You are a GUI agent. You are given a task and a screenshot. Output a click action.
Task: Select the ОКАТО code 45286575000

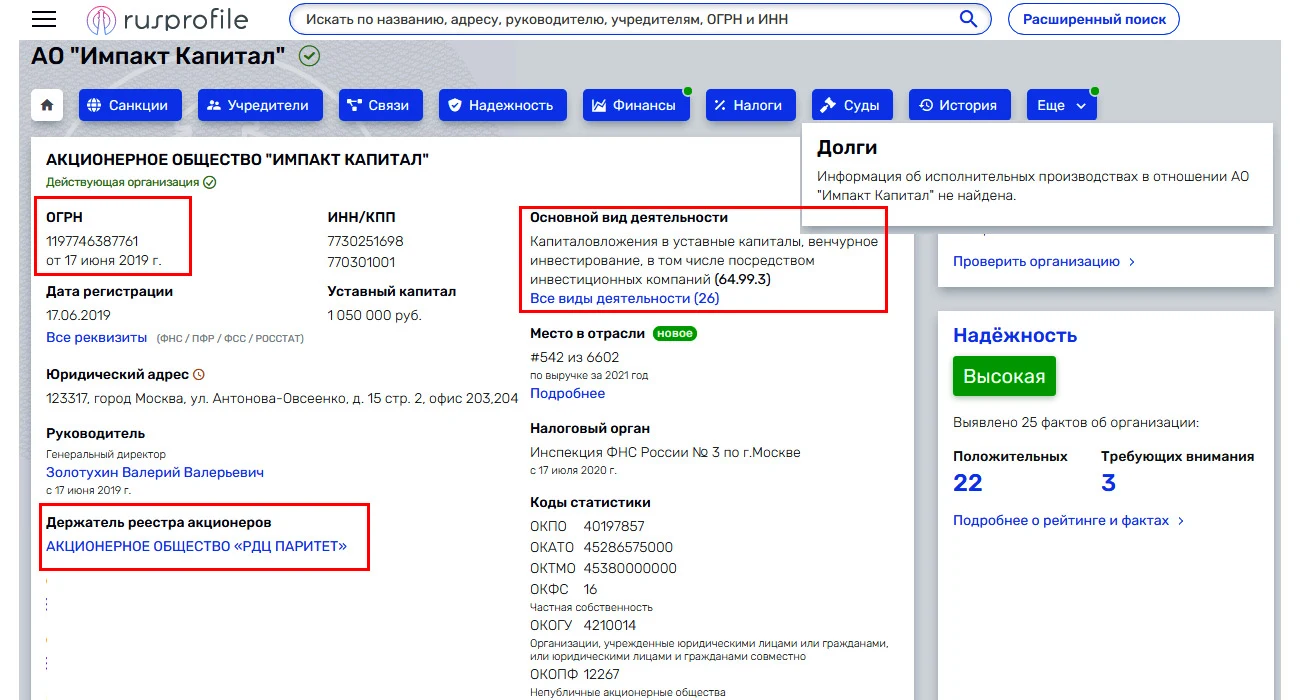coord(628,547)
